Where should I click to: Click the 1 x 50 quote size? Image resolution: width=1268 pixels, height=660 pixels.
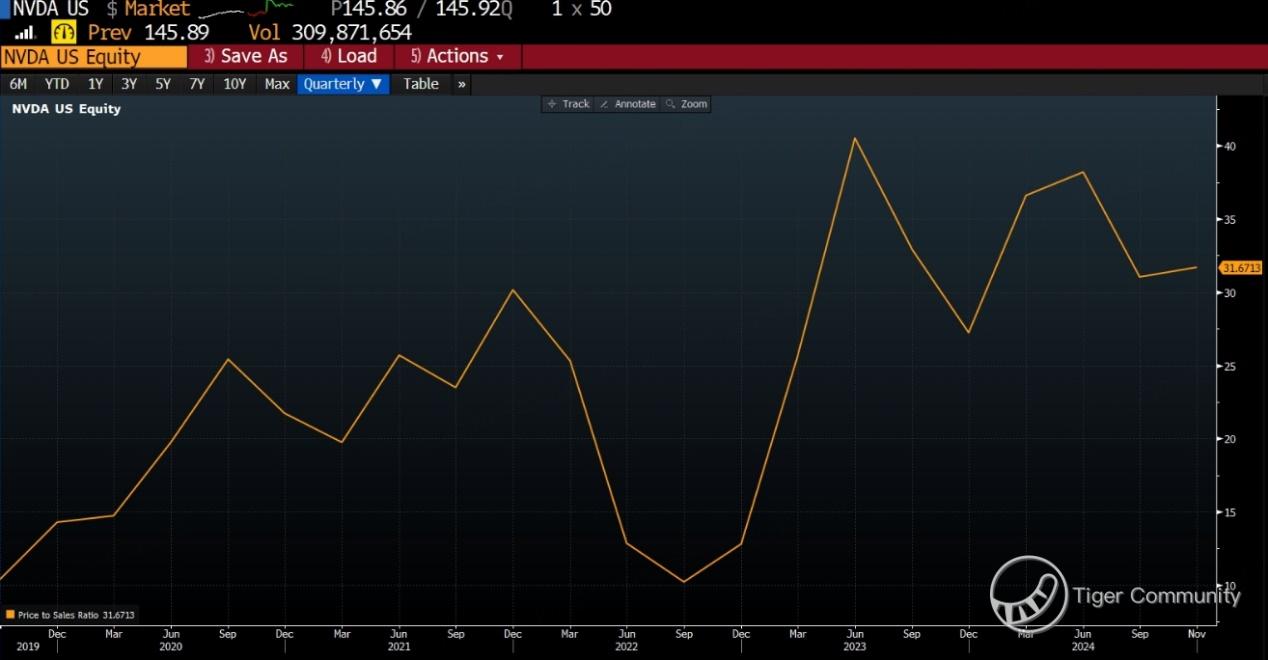(x=581, y=9)
